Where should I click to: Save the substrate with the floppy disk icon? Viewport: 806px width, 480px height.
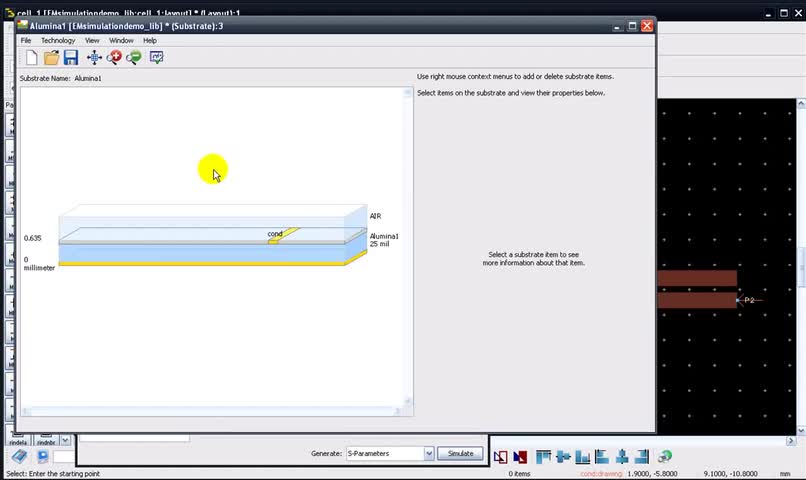[x=71, y=58]
